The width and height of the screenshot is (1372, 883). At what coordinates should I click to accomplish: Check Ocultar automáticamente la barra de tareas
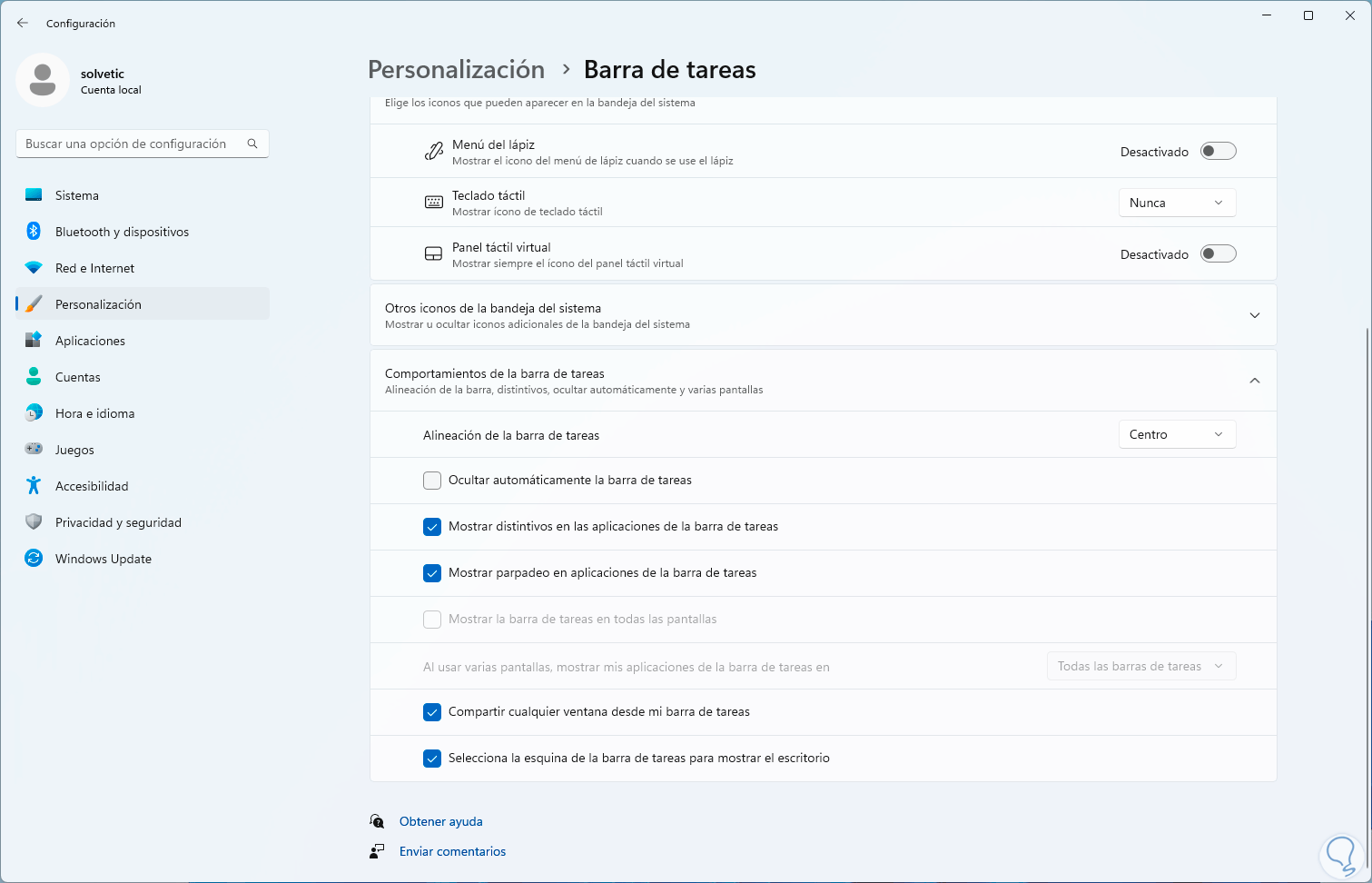(x=432, y=481)
